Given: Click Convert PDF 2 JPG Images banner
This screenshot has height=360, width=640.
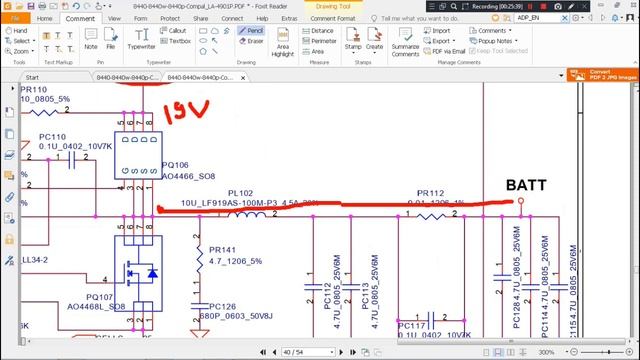Looking at the screenshot, I should (602, 75).
